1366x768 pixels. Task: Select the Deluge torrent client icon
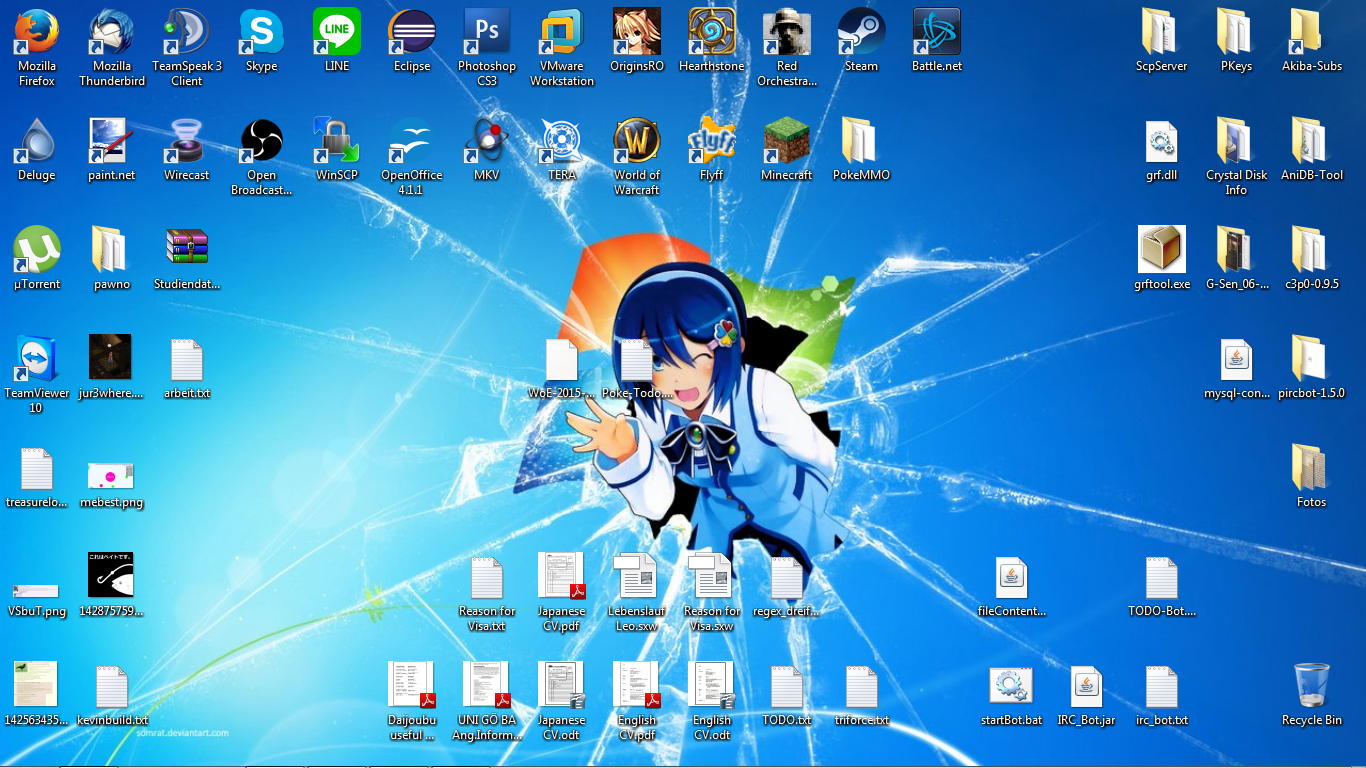click(37, 142)
